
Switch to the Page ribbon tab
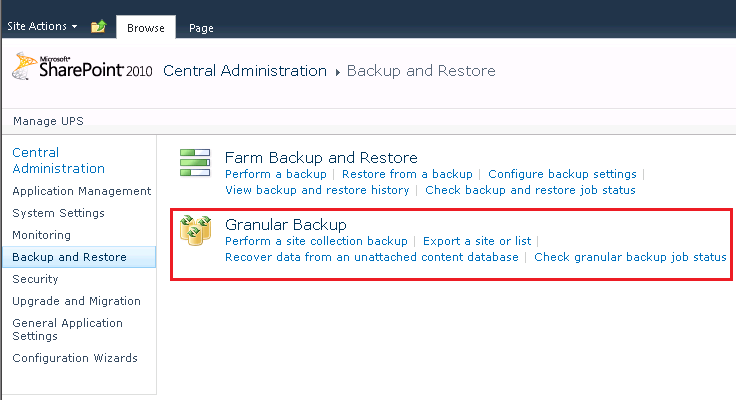(x=201, y=28)
